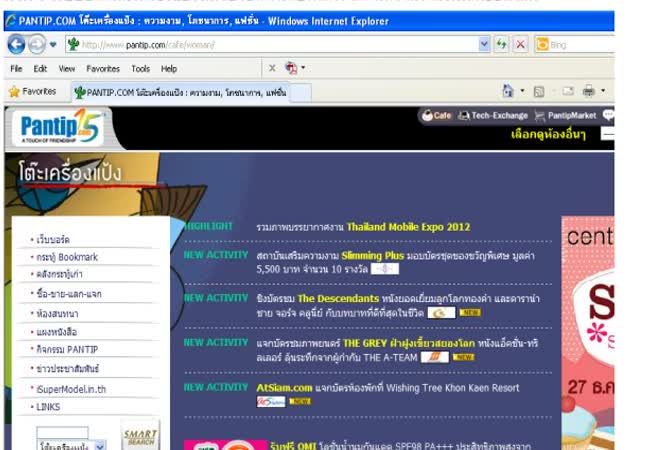Open the แผงหนังสือ sidebar link

[56, 332]
